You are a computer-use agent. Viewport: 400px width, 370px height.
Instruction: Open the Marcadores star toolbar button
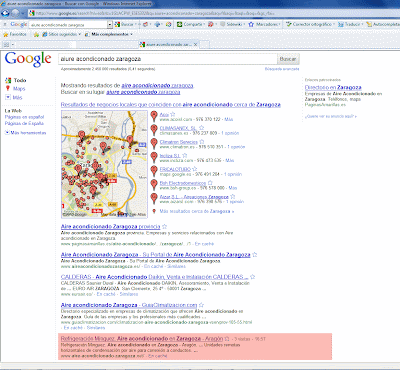264,24
